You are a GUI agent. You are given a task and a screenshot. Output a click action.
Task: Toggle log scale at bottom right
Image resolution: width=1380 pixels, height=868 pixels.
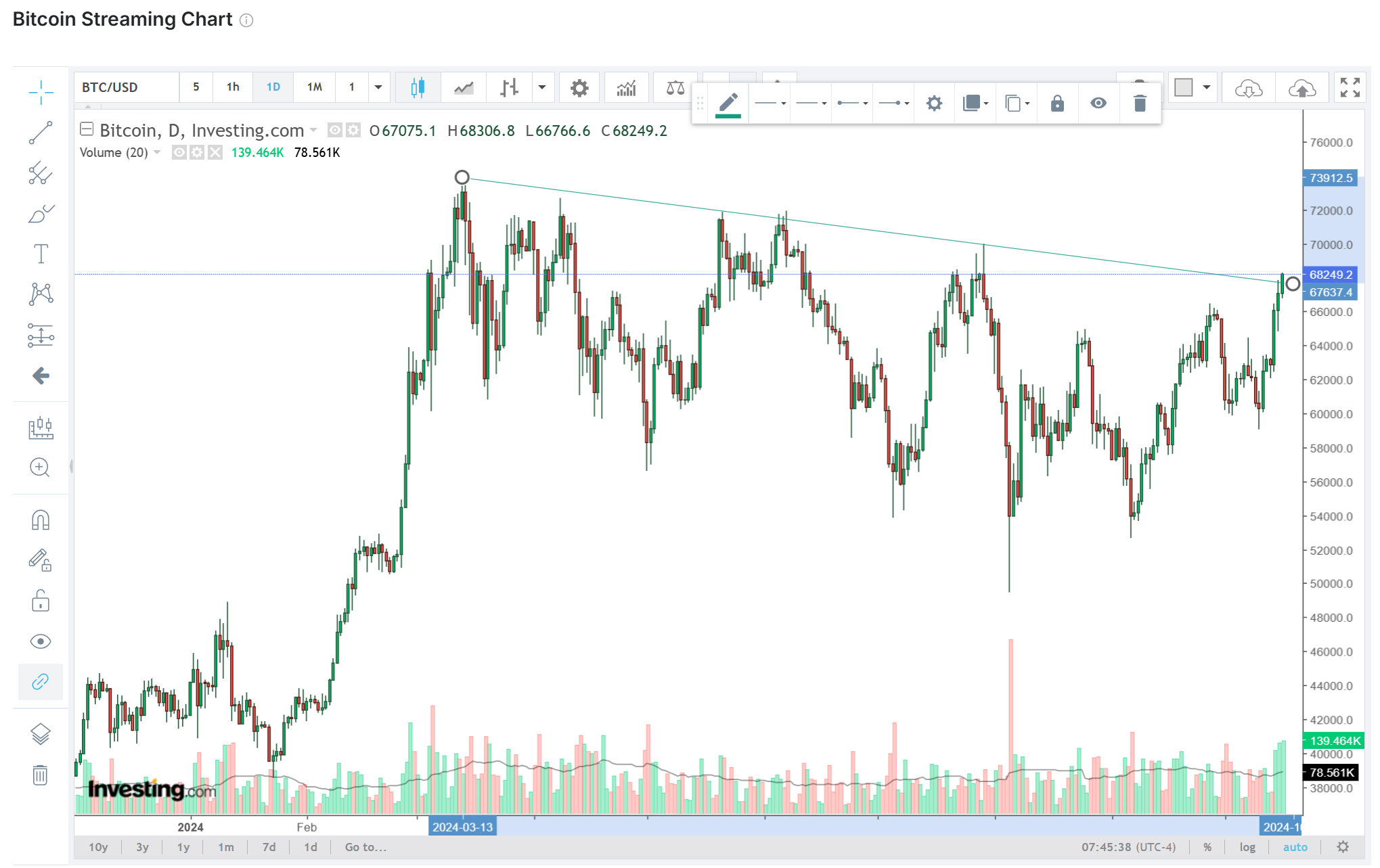tap(1247, 847)
